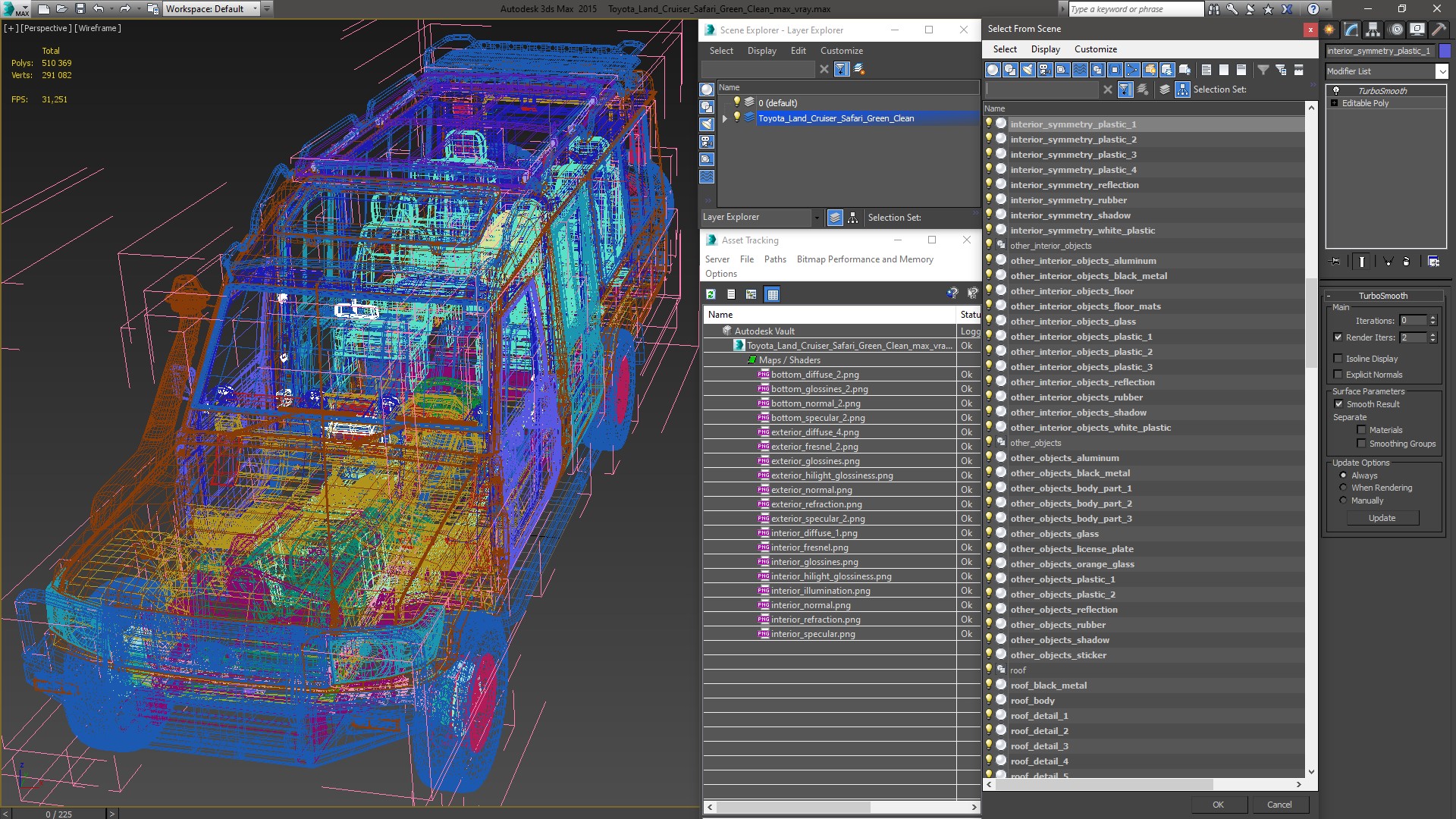Increase the Iterations spinner value
This screenshot has width=1456, height=819.
coord(1432,318)
